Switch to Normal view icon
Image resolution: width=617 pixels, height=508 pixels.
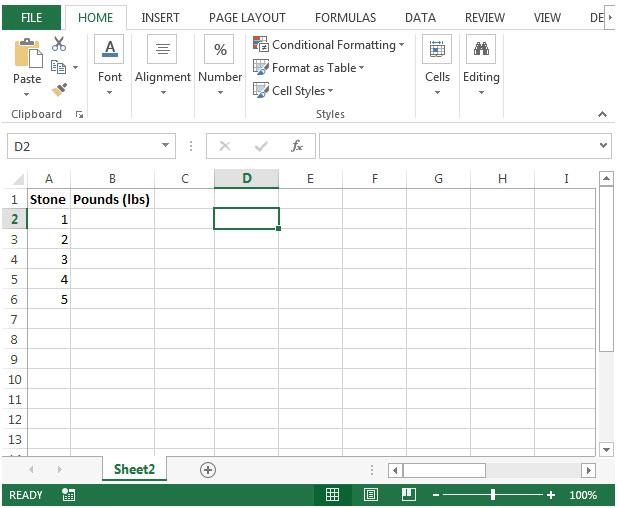tap(332, 495)
